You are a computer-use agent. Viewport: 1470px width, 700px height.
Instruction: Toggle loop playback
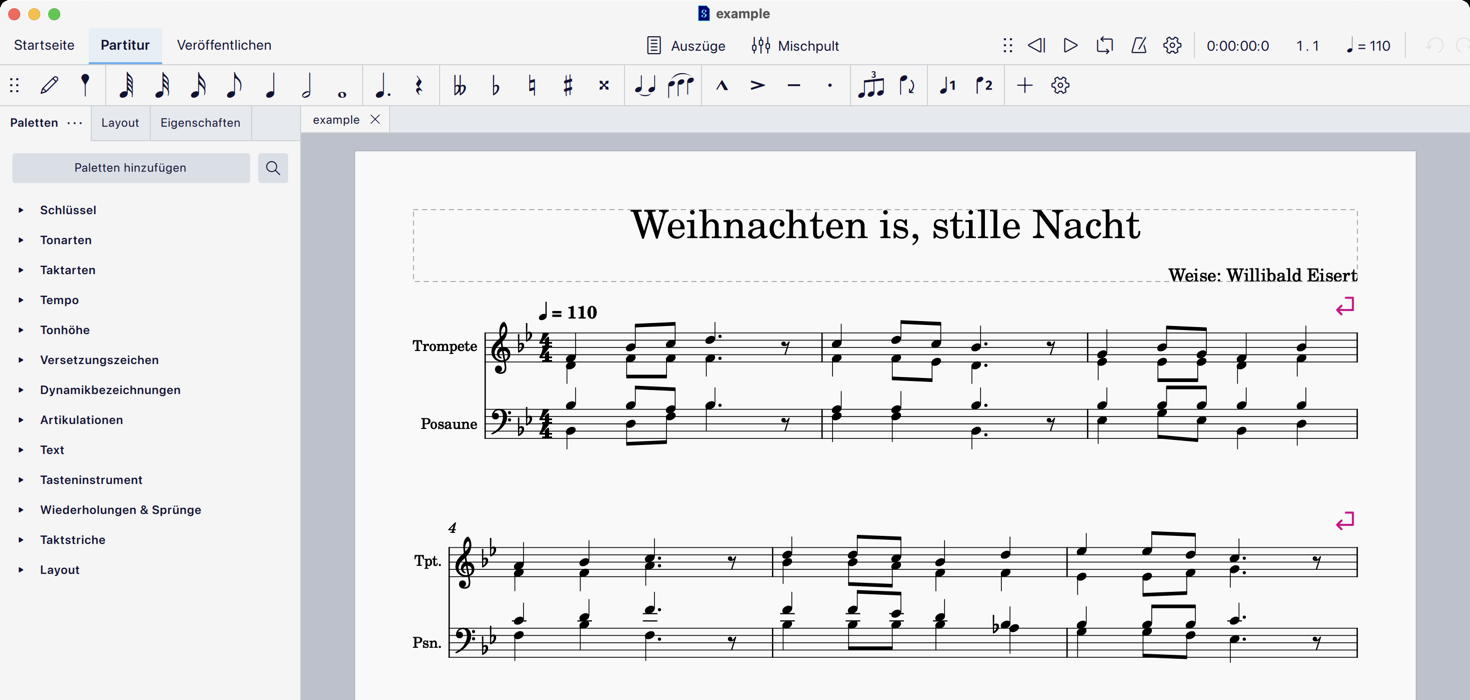click(x=1104, y=46)
